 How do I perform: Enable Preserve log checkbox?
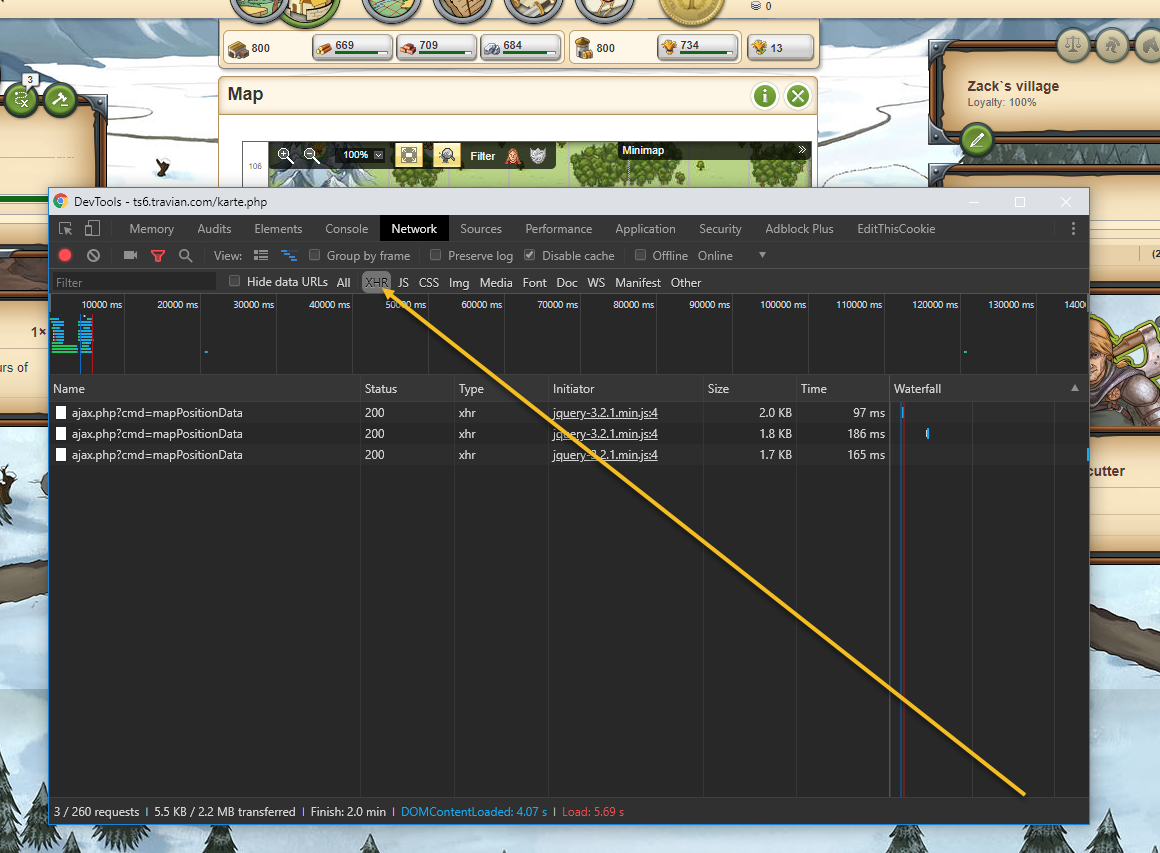pyautogui.click(x=436, y=254)
